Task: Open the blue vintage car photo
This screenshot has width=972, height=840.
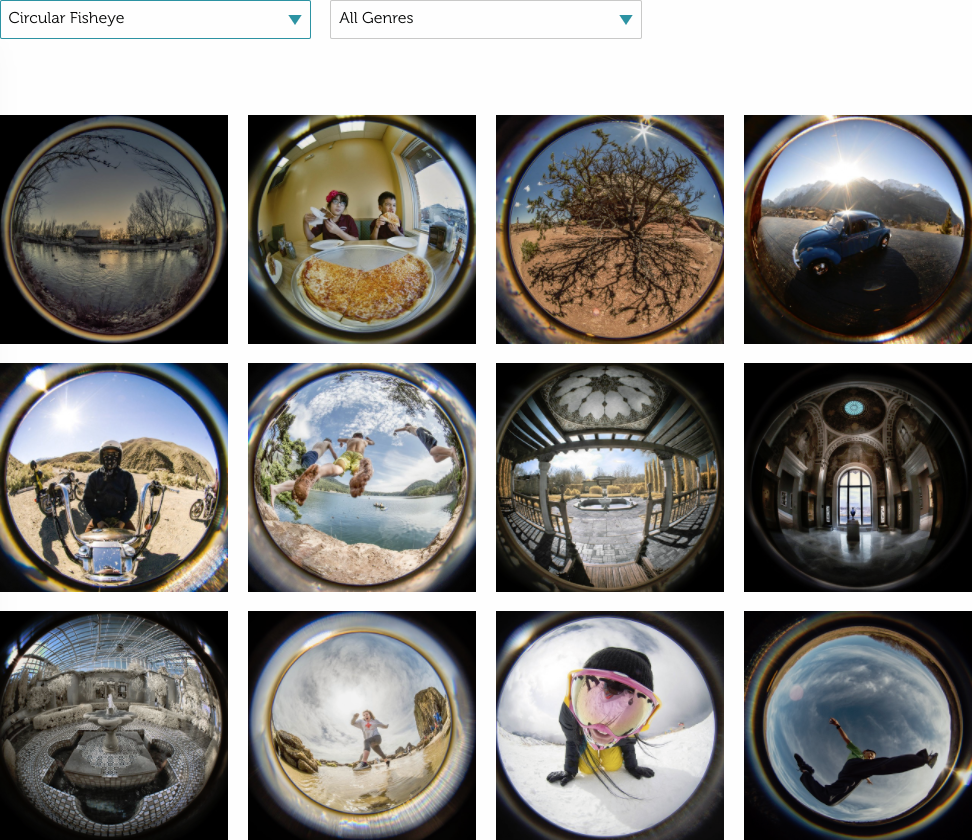Action: (x=858, y=229)
